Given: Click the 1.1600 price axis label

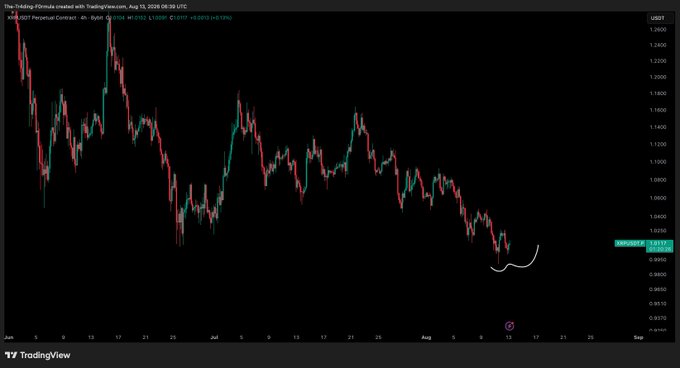Looking at the screenshot, I should (x=658, y=111).
